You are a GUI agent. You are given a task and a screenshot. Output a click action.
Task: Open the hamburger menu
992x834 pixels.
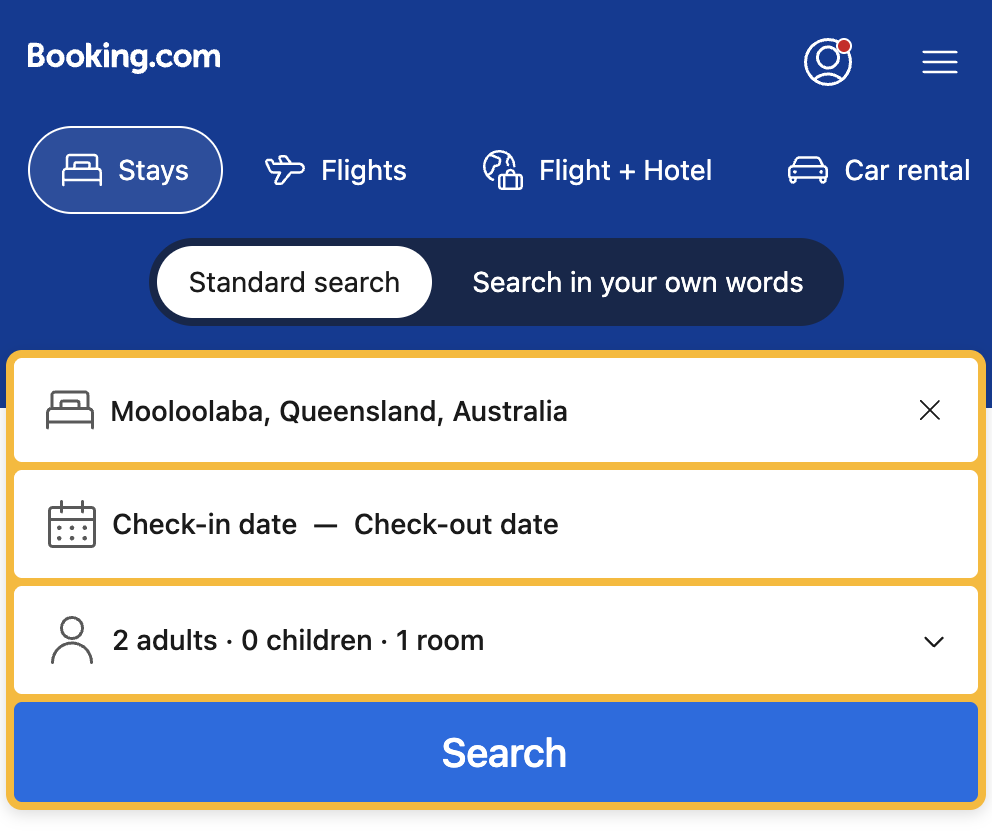pyautogui.click(x=939, y=62)
